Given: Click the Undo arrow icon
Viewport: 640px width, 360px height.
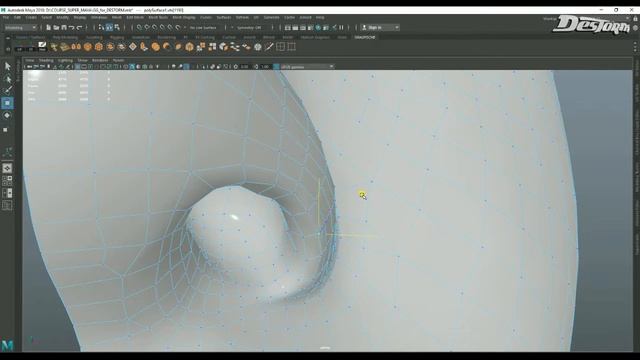Looking at the screenshot, I should click(x=71, y=27).
